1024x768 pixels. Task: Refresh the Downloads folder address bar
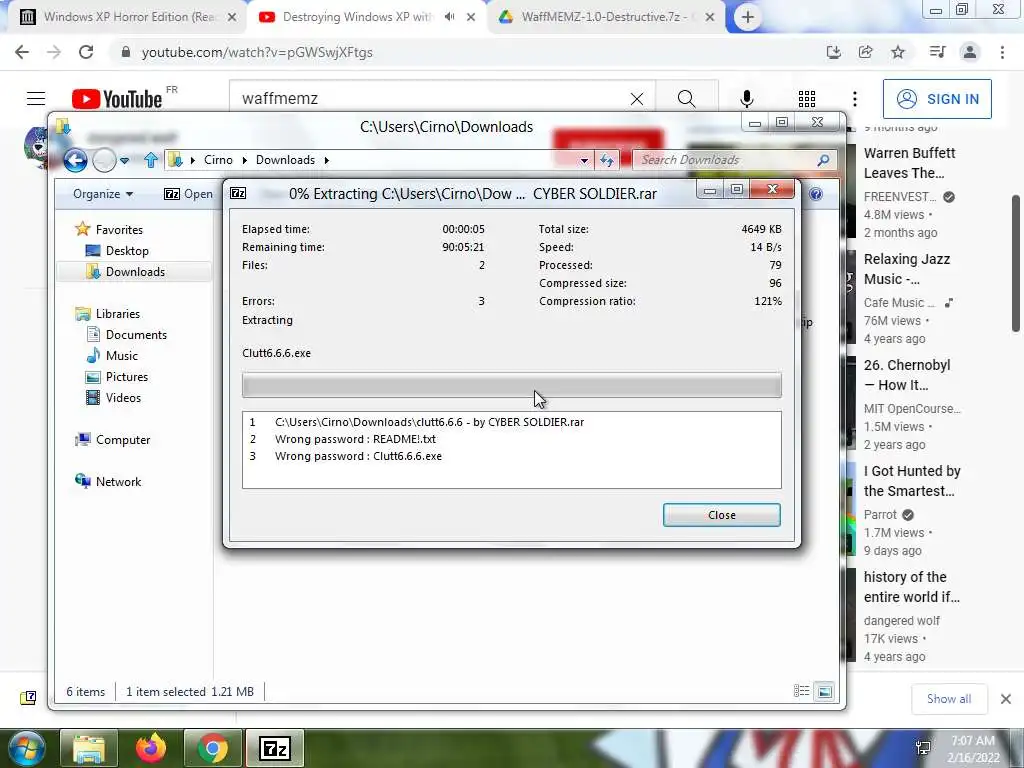607,160
